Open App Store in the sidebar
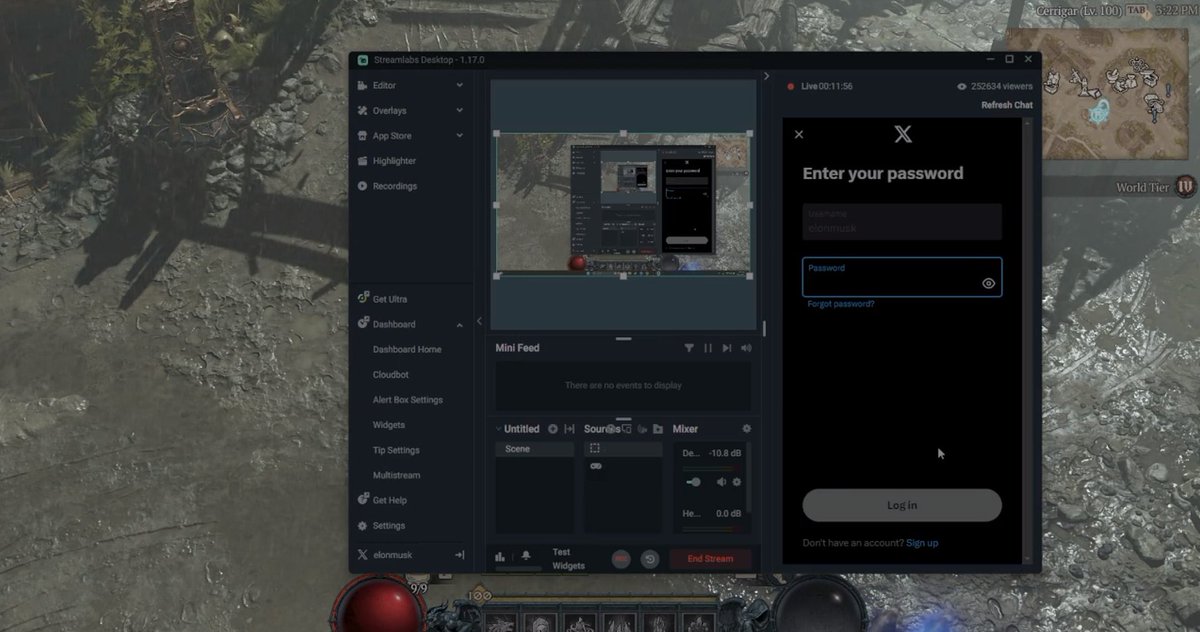Viewport: 1200px width, 632px height. click(x=392, y=136)
